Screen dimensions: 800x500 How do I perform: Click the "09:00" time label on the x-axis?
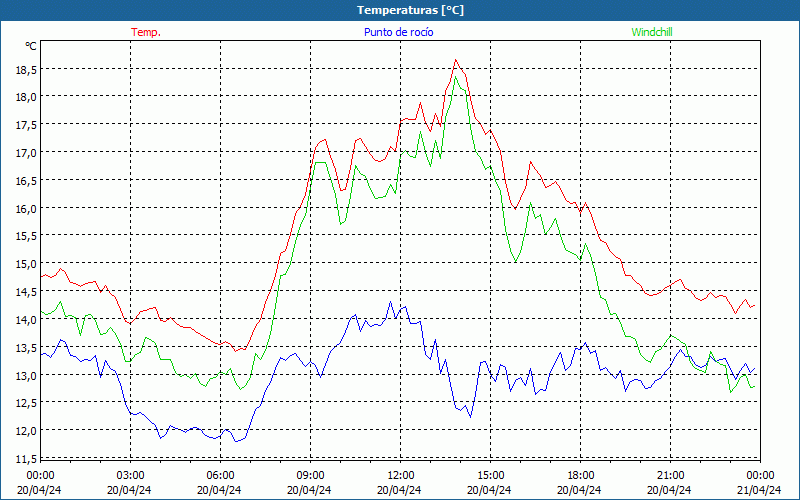click(310, 476)
